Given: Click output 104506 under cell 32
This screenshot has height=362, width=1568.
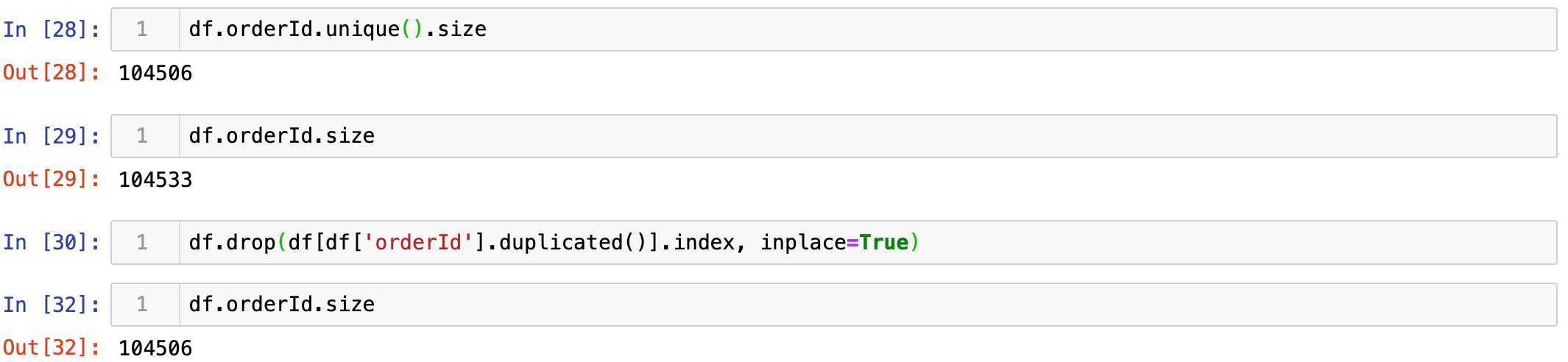Looking at the screenshot, I should coord(155,349).
